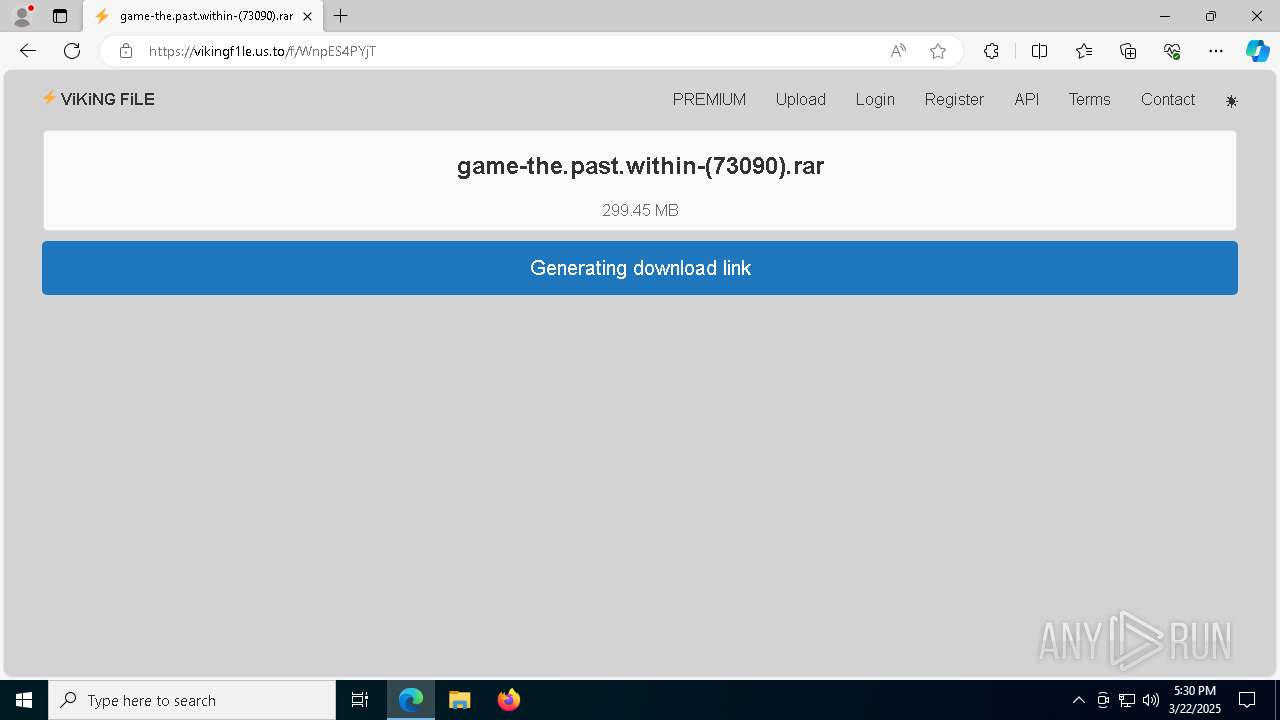
Task: Refresh the page
Action: pyautogui.click(x=72, y=51)
